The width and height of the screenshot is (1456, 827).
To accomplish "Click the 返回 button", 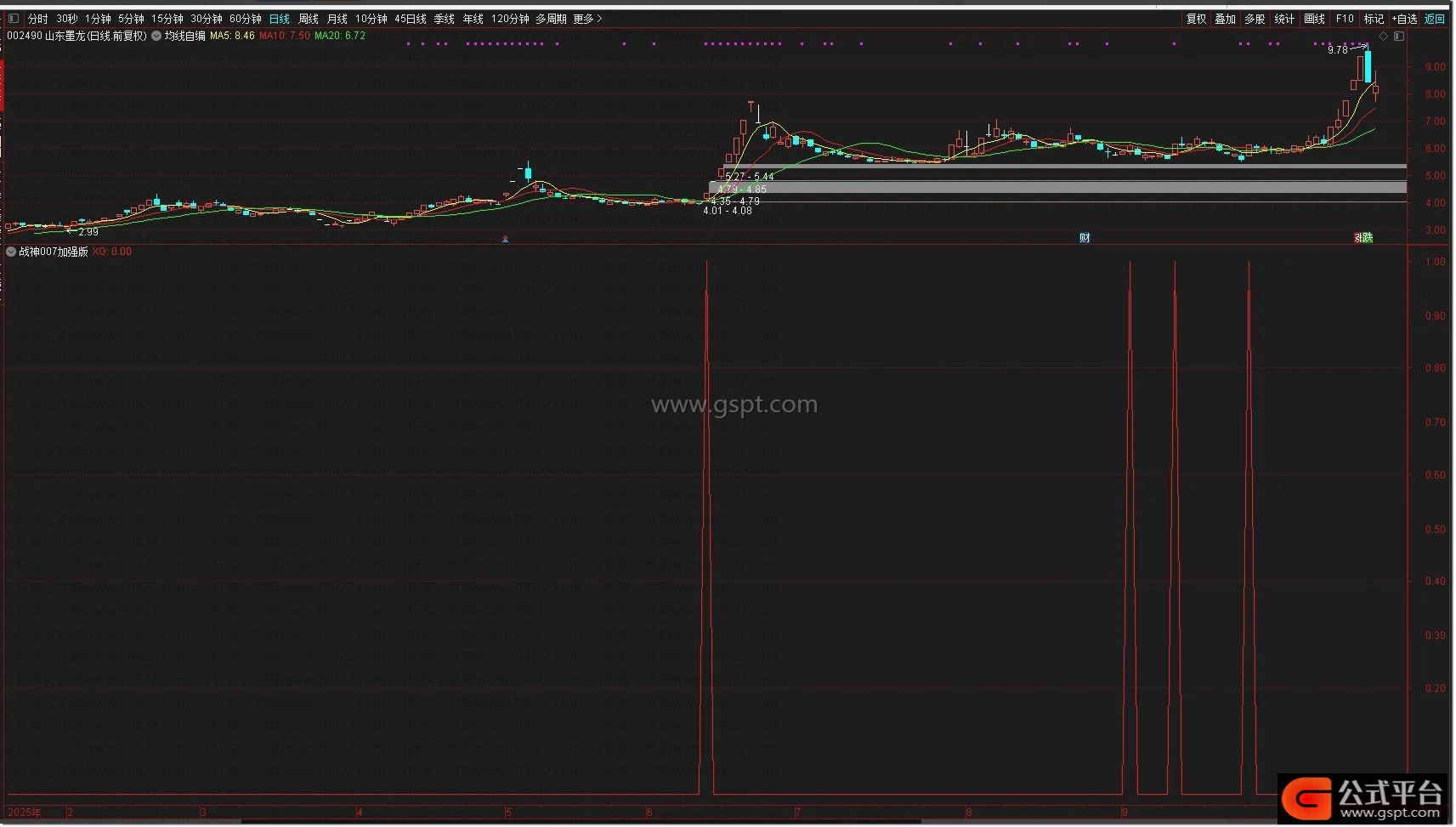I will pyautogui.click(x=1435, y=19).
